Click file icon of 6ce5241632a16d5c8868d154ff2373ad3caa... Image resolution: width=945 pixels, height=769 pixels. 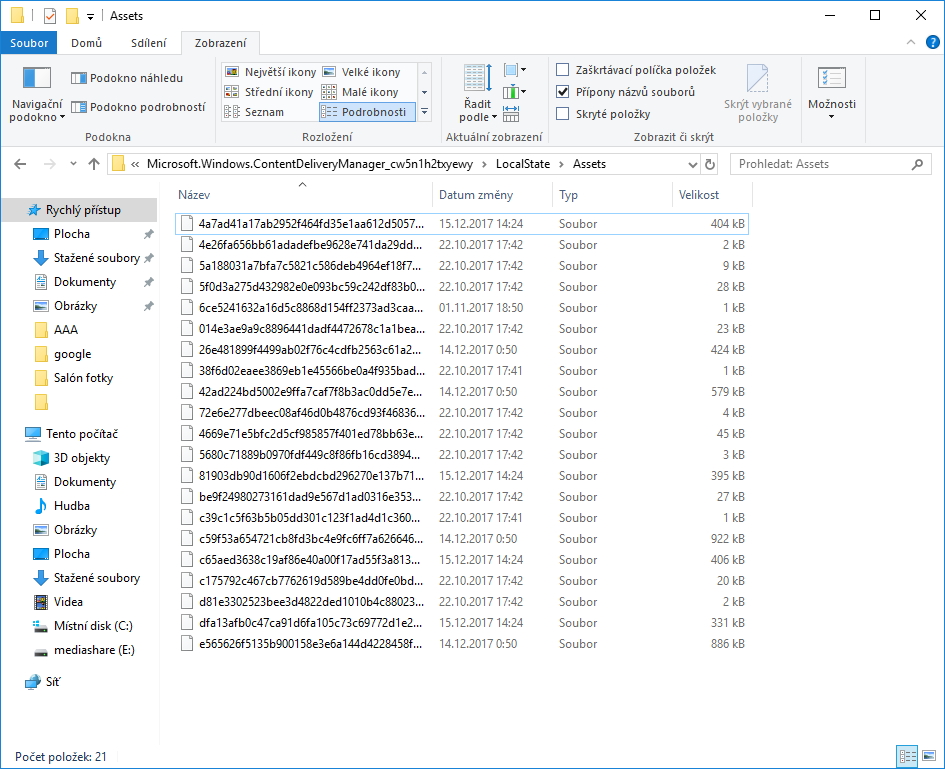(x=187, y=307)
